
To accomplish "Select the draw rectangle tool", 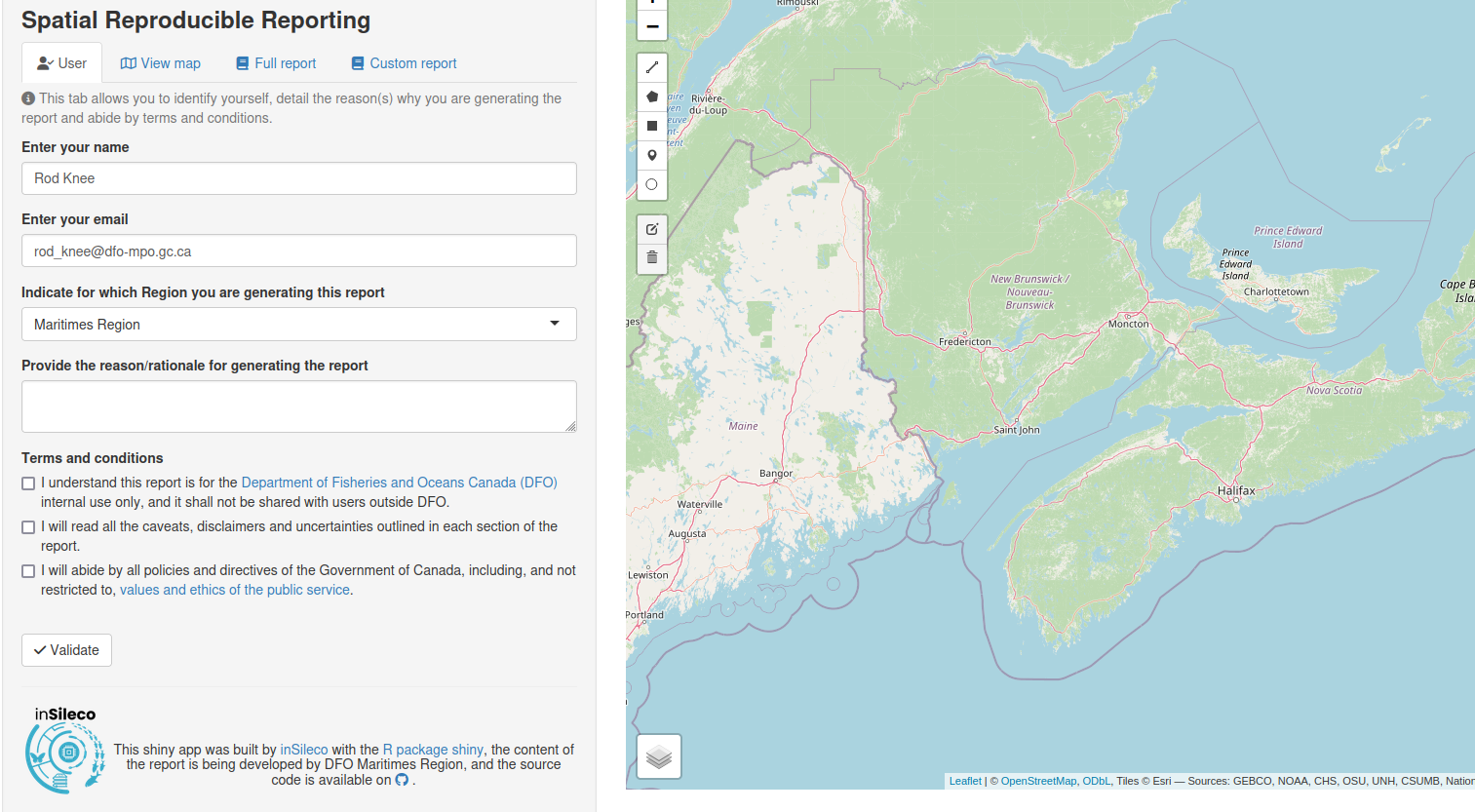I will 652,126.
